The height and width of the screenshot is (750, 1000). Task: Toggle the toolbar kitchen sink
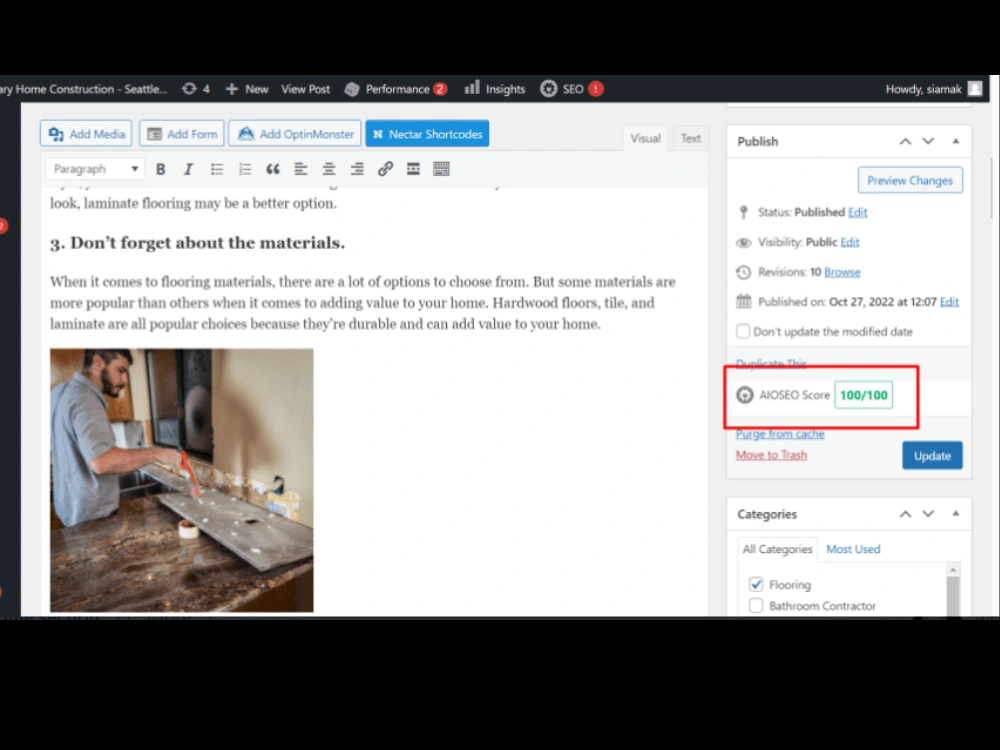[441, 169]
